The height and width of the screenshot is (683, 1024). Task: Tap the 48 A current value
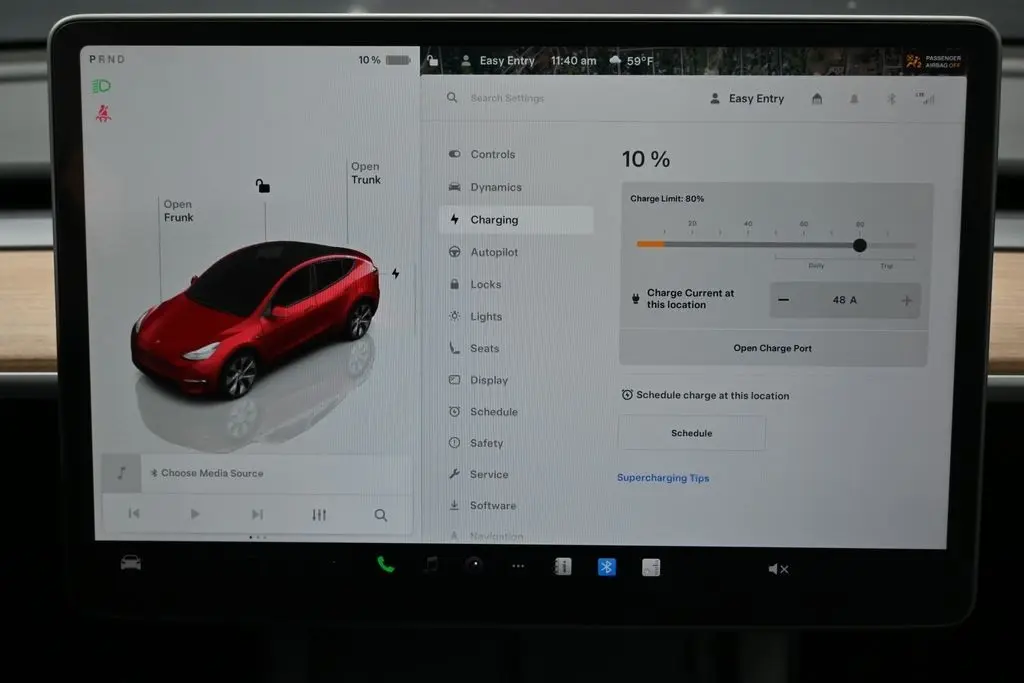tap(844, 300)
